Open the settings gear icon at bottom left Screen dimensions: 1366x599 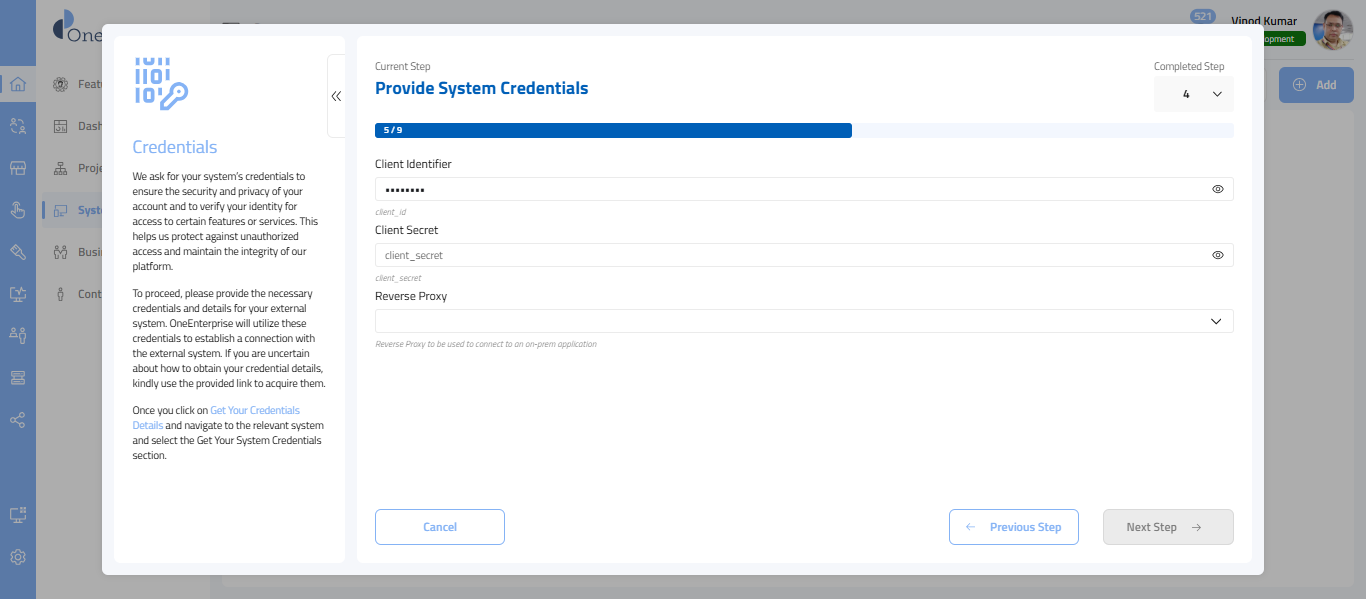coord(18,557)
